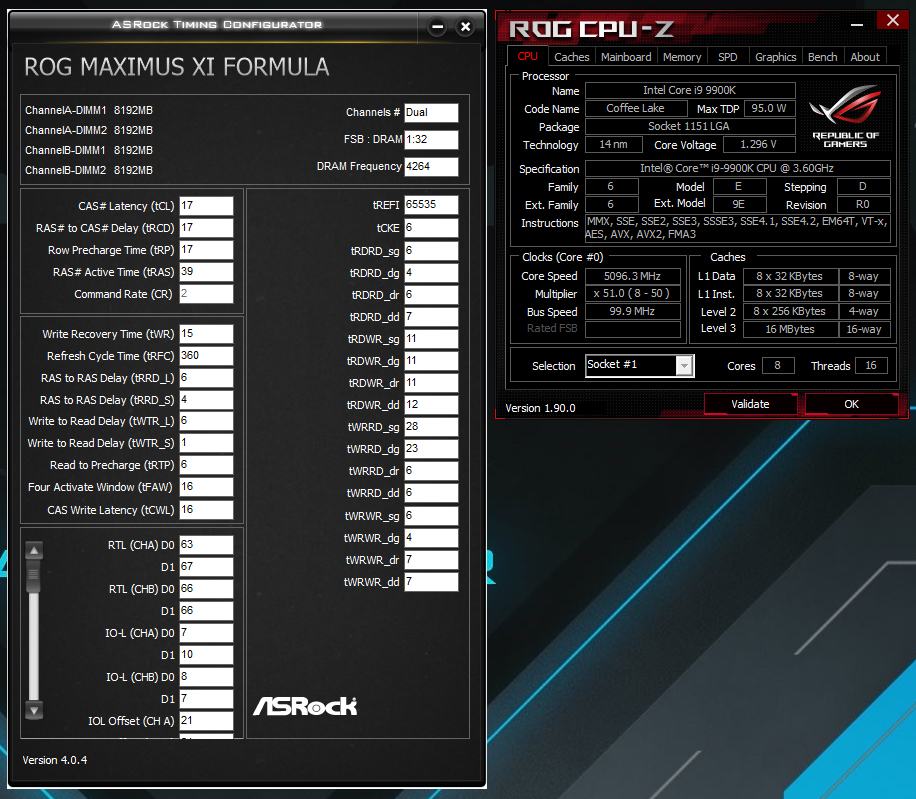The image size is (916, 799).
Task: Click the RAS# Active Time (tRAS) field
Action: tap(206, 272)
